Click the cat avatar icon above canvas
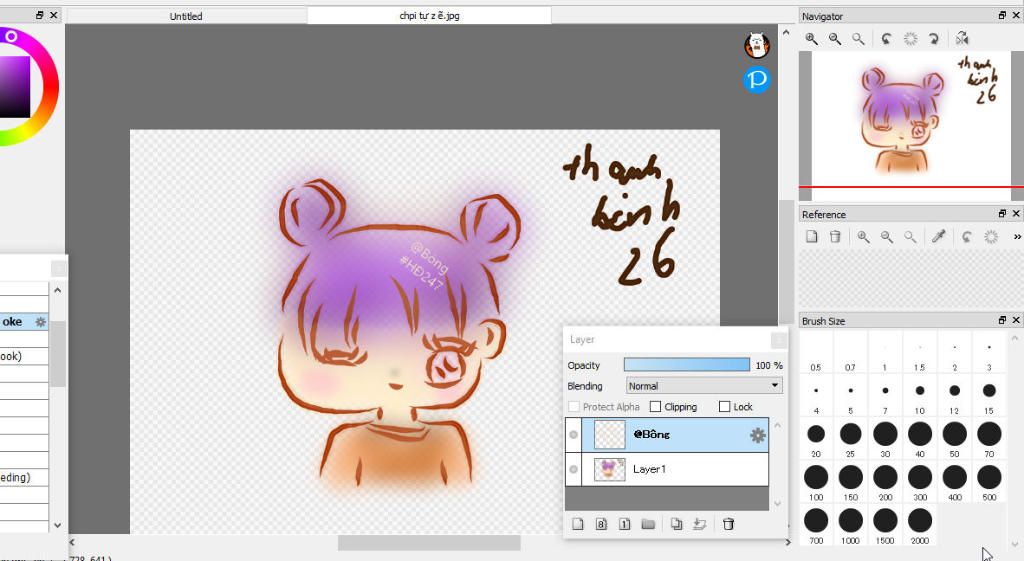The image size is (1024, 561). [757, 45]
